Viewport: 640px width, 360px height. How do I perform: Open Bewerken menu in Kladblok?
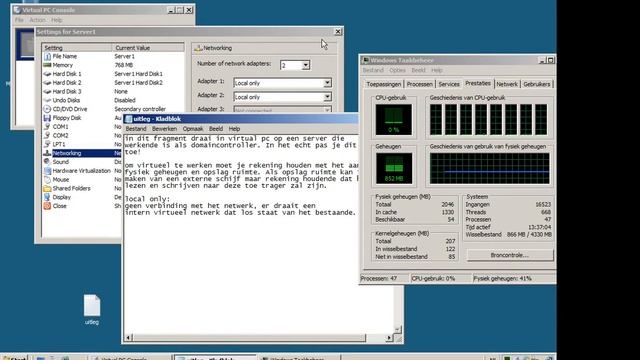tap(164, 129)
